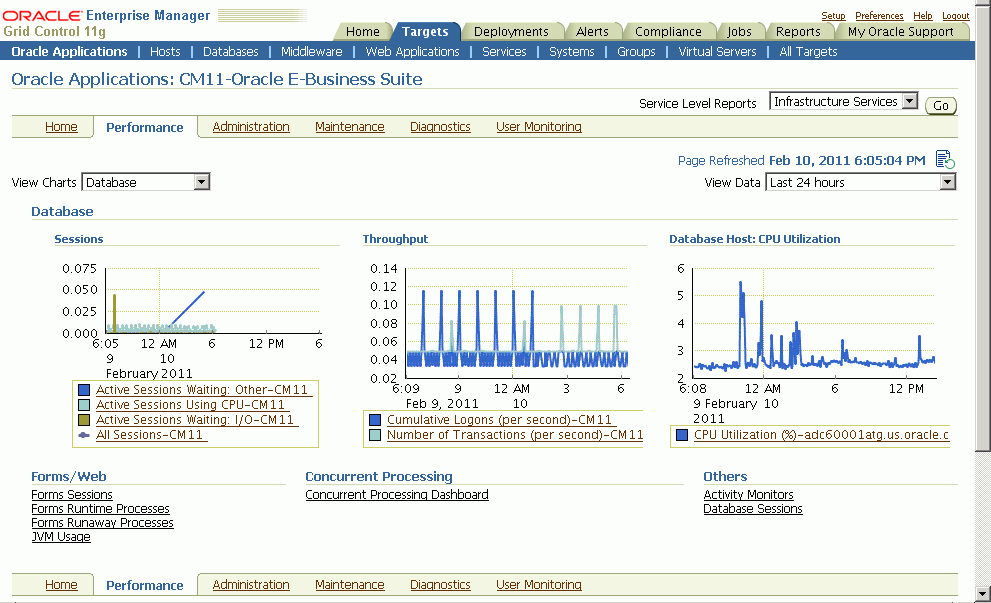Select Services in the targets subnav
Screen dimensions: 991x603
click(504, 52)
